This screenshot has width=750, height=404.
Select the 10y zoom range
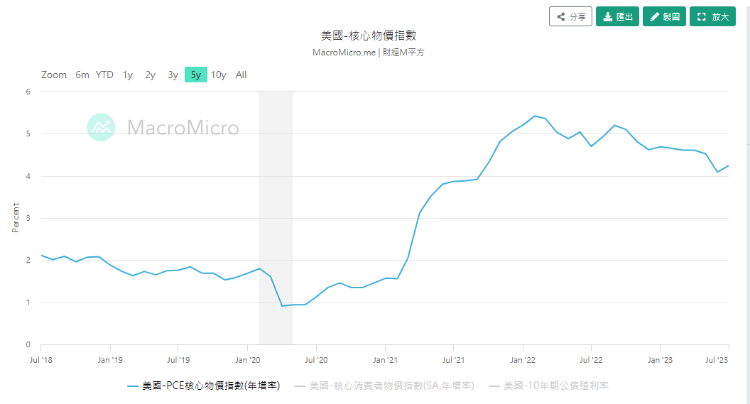[218, 75]
